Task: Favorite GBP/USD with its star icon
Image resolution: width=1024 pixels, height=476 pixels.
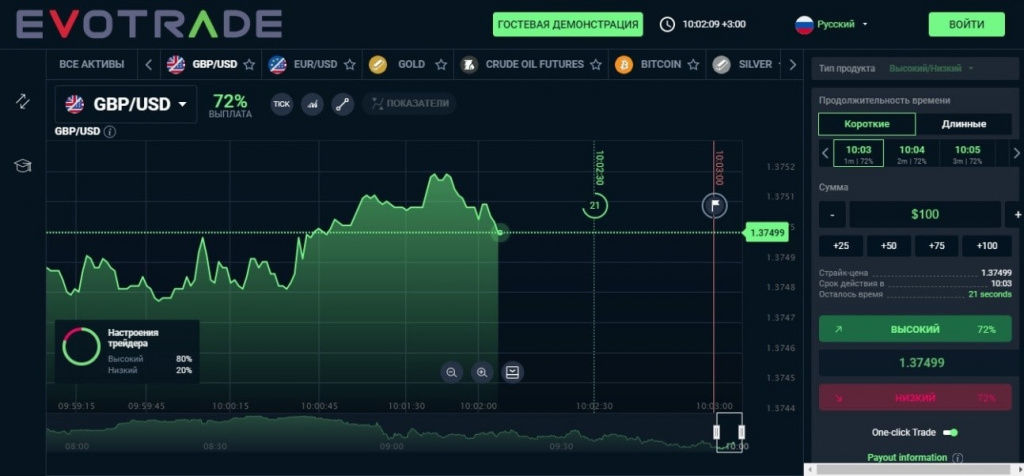Action: [x=249, y=65]
